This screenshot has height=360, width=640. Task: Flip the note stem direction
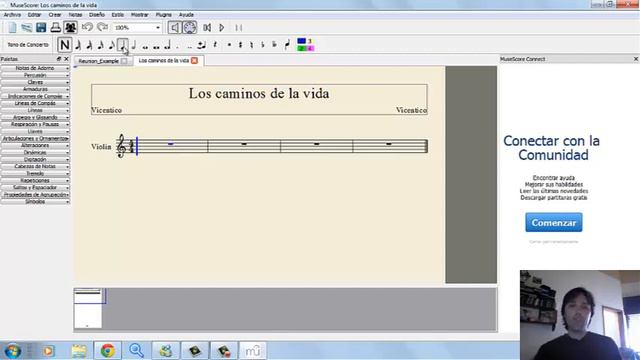tap(287, 44)
